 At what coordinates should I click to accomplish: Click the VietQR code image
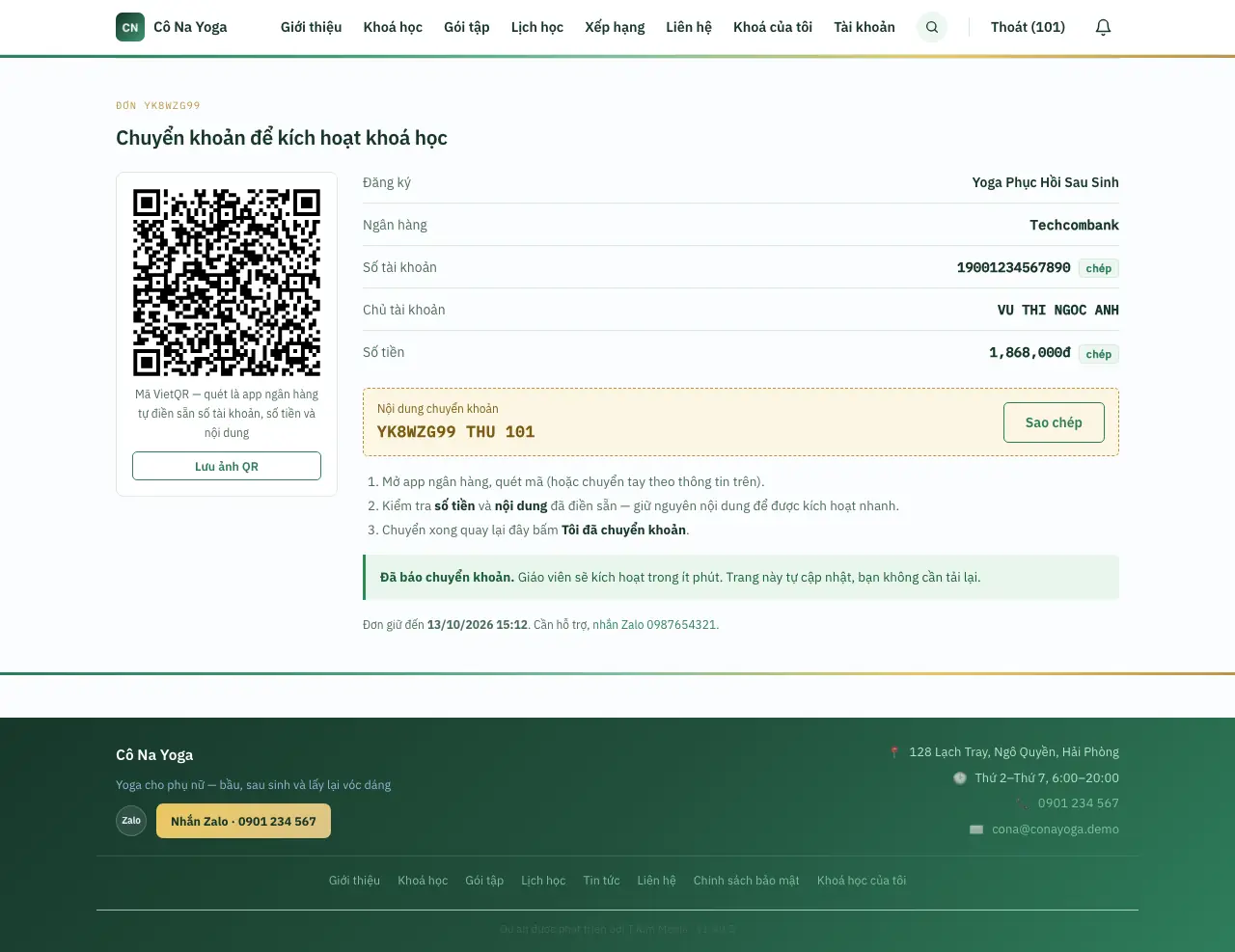click(227, 282)
